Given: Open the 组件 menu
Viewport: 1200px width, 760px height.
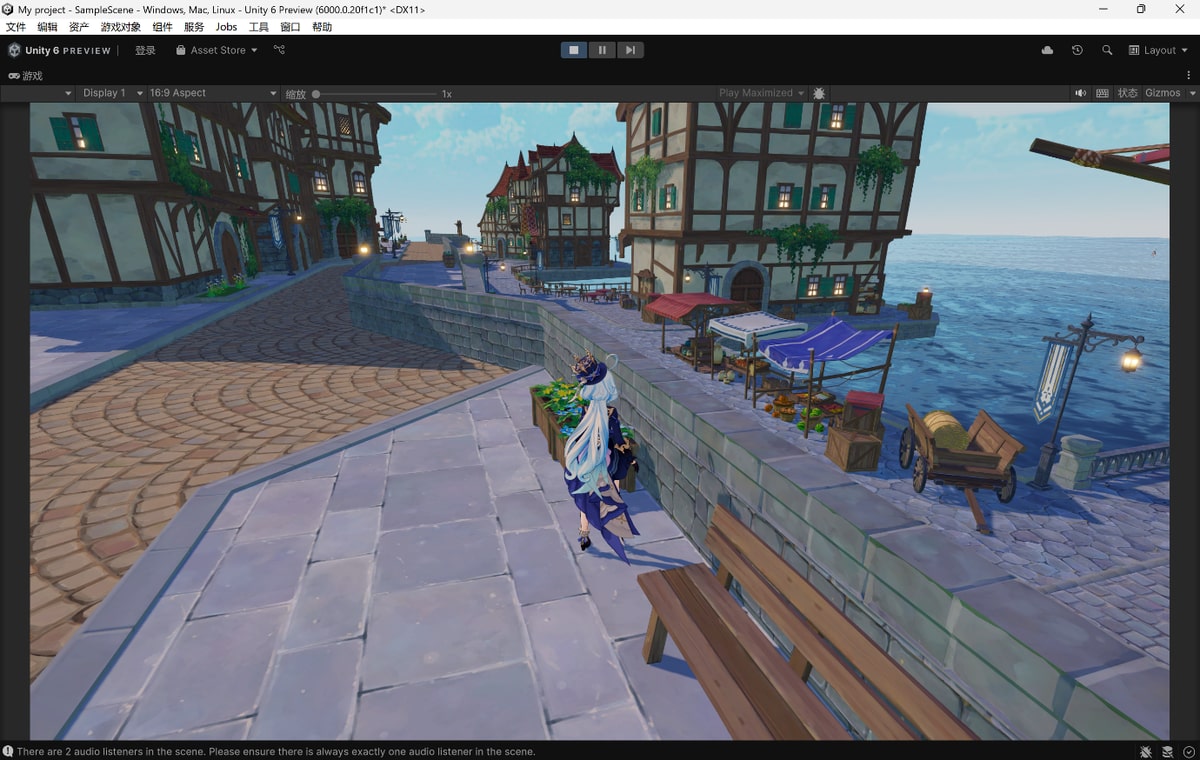Looking at the screenshot, I should 162,27.
